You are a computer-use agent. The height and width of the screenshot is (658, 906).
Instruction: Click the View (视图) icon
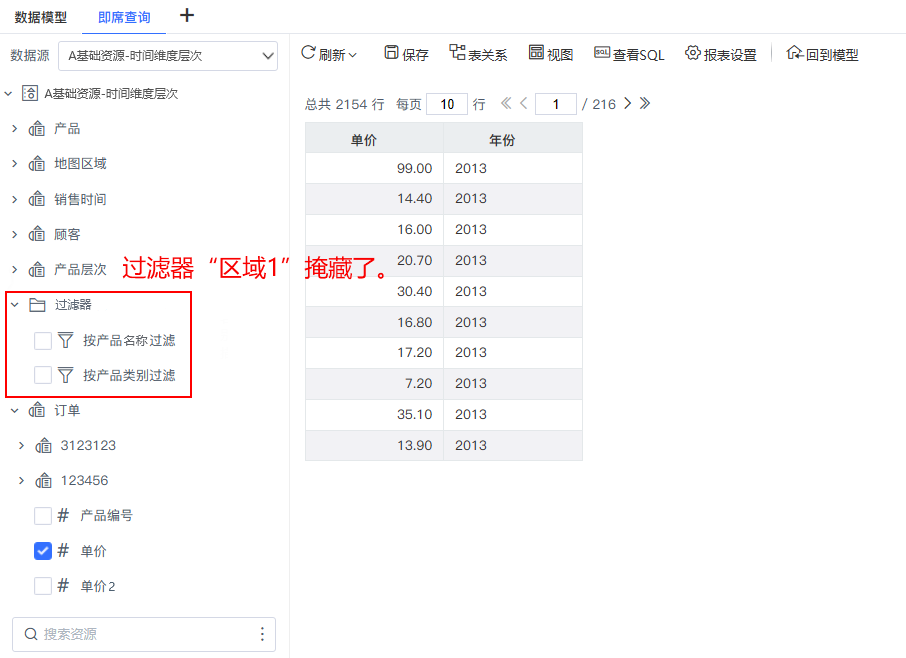click(x=536, y=53)
